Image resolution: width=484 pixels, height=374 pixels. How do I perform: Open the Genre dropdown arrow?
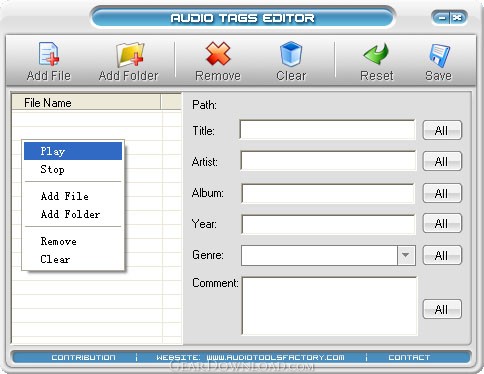(x=406, y=255)
